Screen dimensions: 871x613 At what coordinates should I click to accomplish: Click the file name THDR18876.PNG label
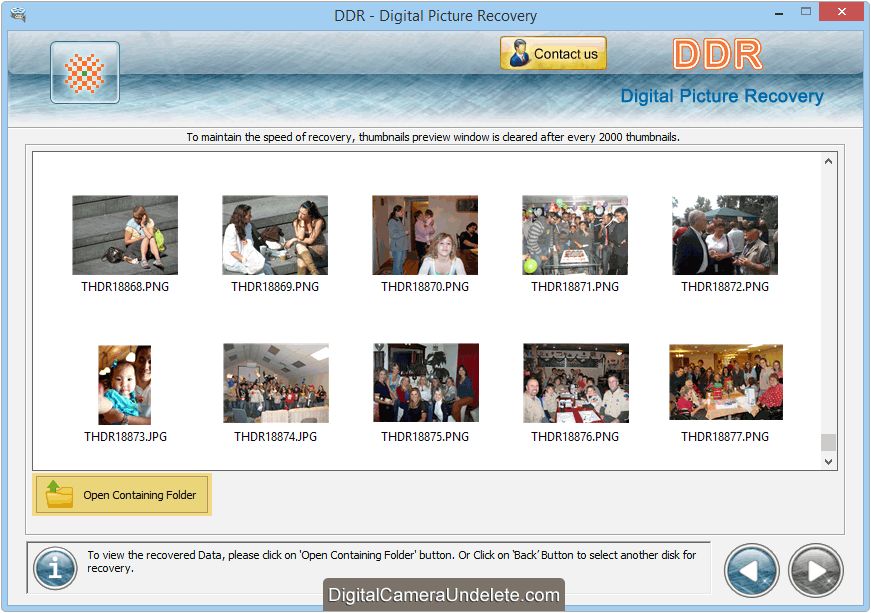click(575, 436)
